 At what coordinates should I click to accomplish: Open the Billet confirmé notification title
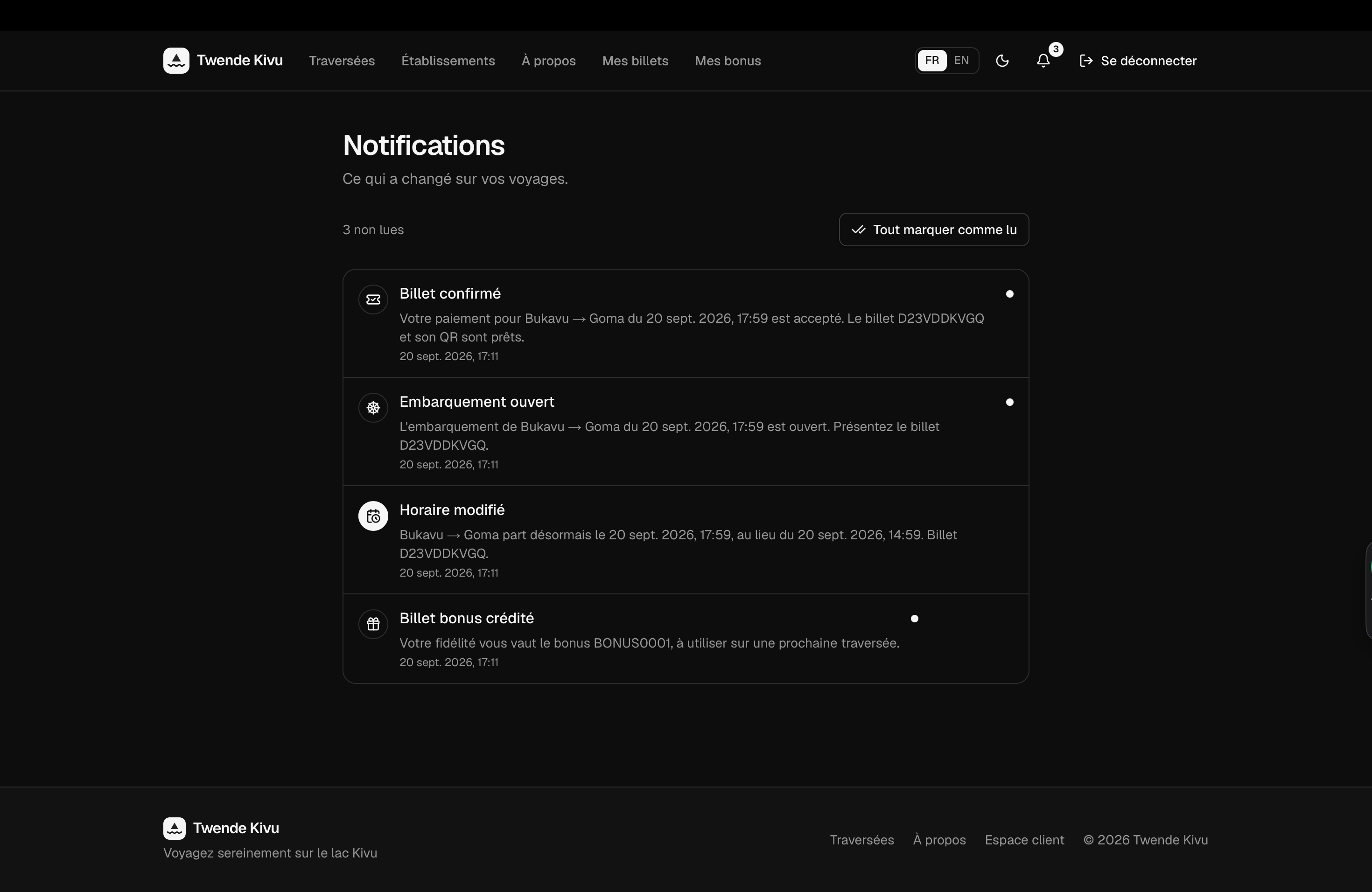click(x=450, y=294)
